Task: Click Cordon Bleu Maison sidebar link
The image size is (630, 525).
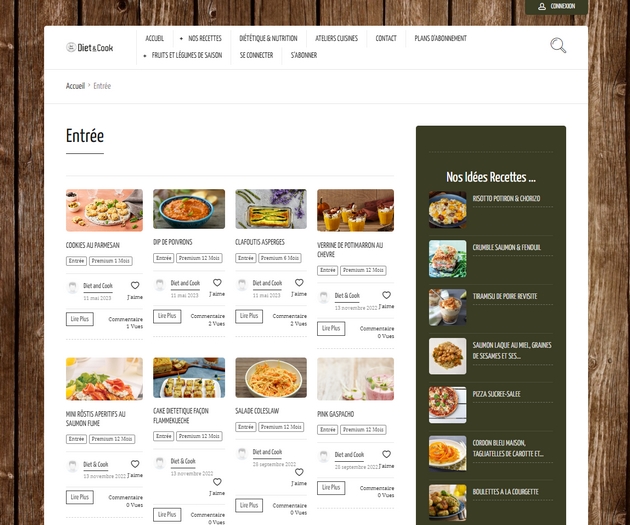Action: (508, 448)
